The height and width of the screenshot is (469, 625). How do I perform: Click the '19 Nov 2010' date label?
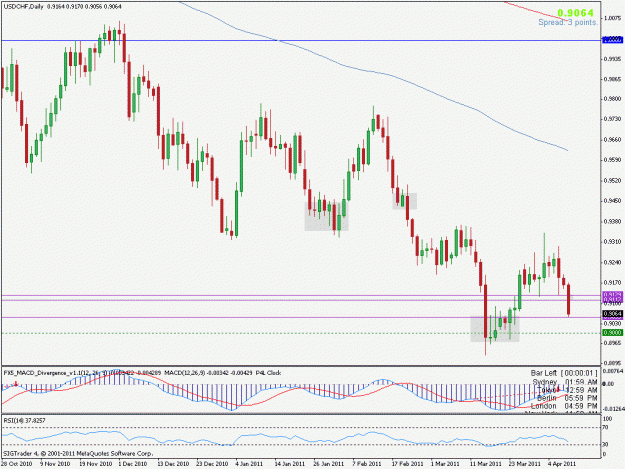tap(95, 464)
